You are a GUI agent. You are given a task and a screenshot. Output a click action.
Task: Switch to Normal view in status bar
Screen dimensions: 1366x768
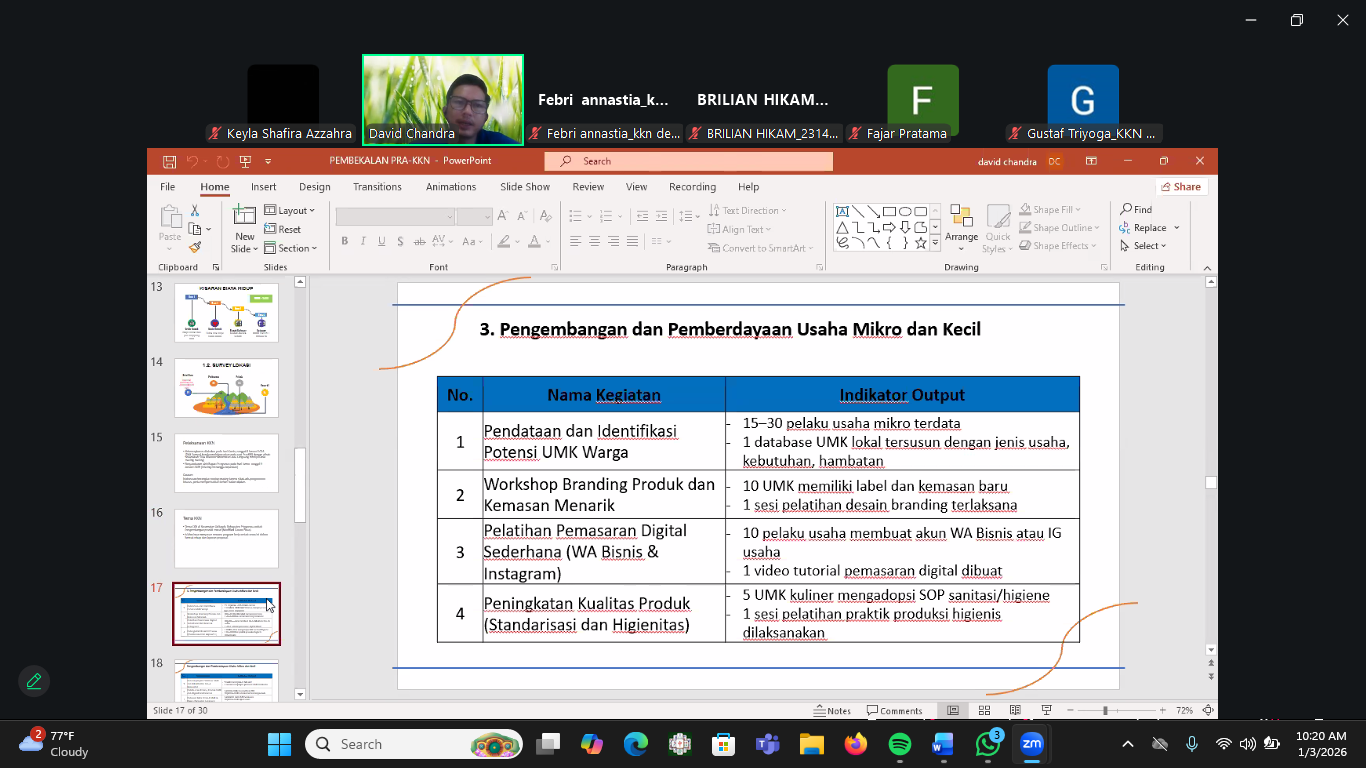[953, 711]
